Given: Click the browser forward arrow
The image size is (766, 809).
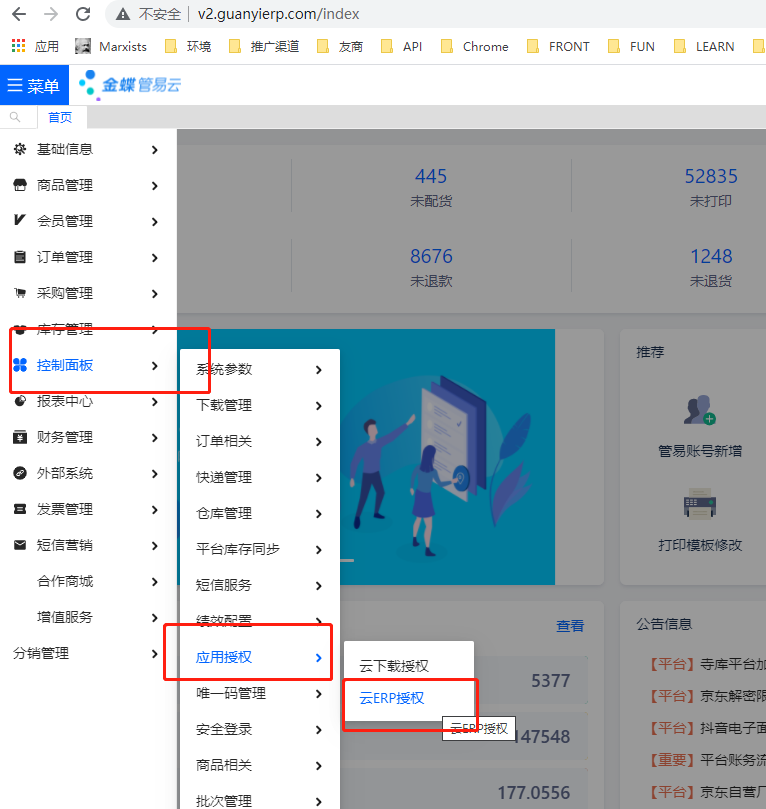Looking at the screenshot, I should click(x=51, y=14).
